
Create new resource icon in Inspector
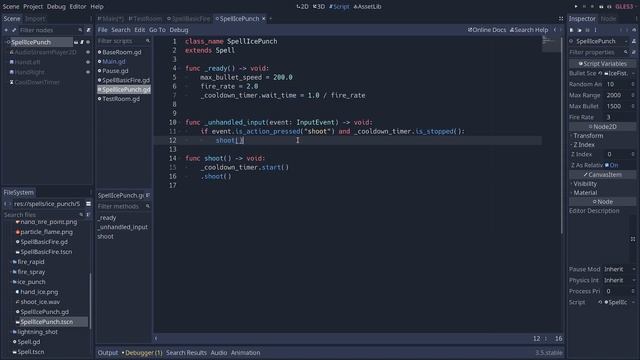point(571,30)
